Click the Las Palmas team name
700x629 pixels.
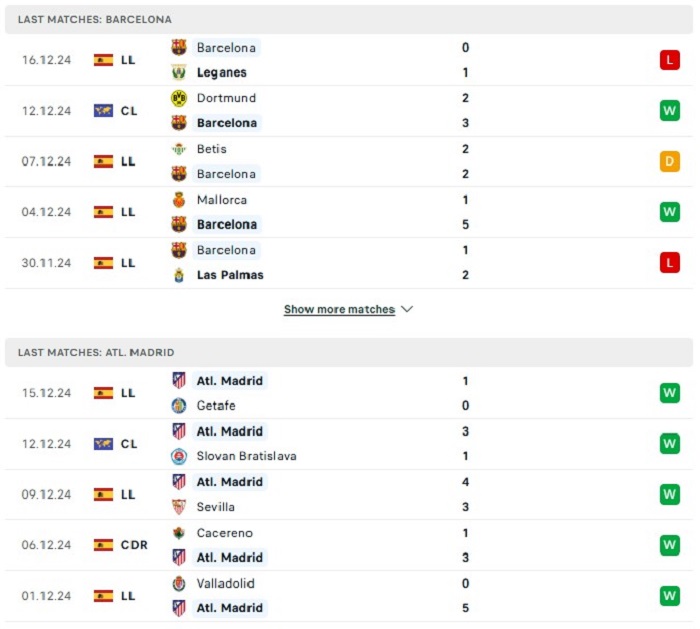click(x=230, y=275)
